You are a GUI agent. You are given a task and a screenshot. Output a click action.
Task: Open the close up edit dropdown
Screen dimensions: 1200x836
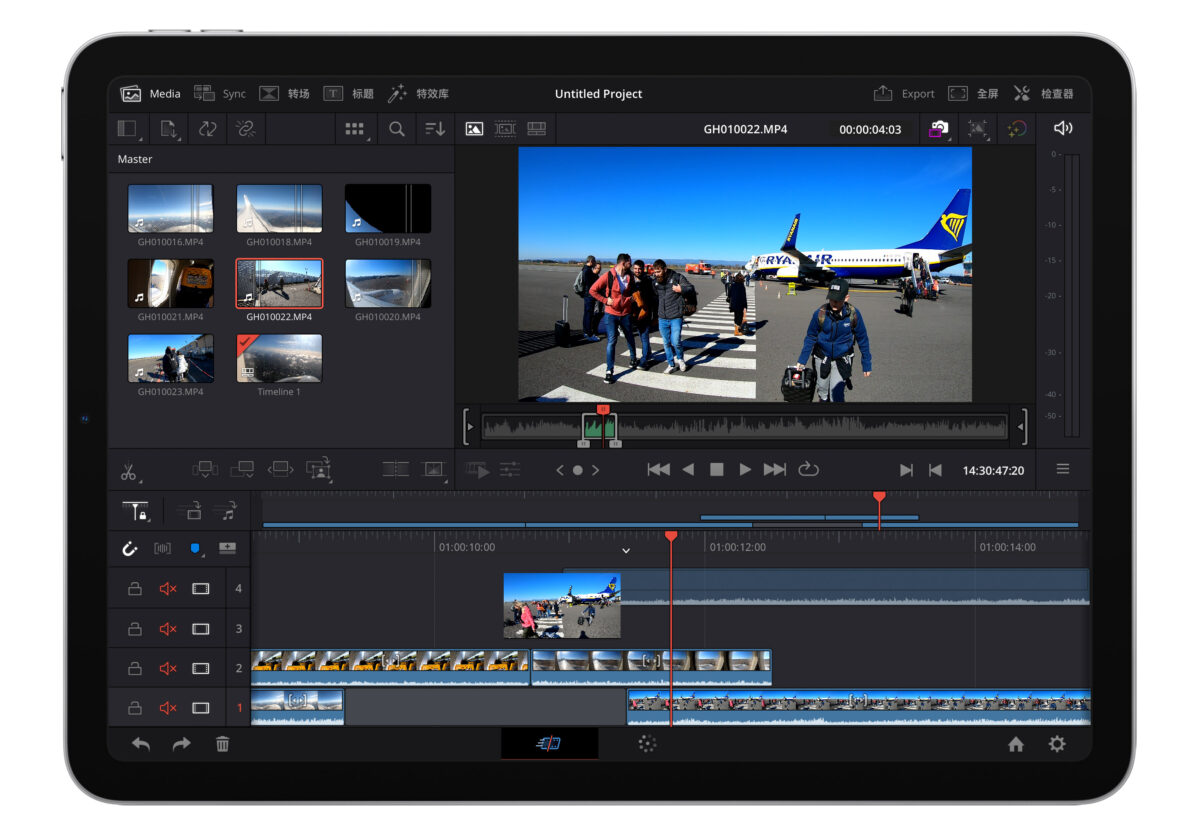[319, 468]
